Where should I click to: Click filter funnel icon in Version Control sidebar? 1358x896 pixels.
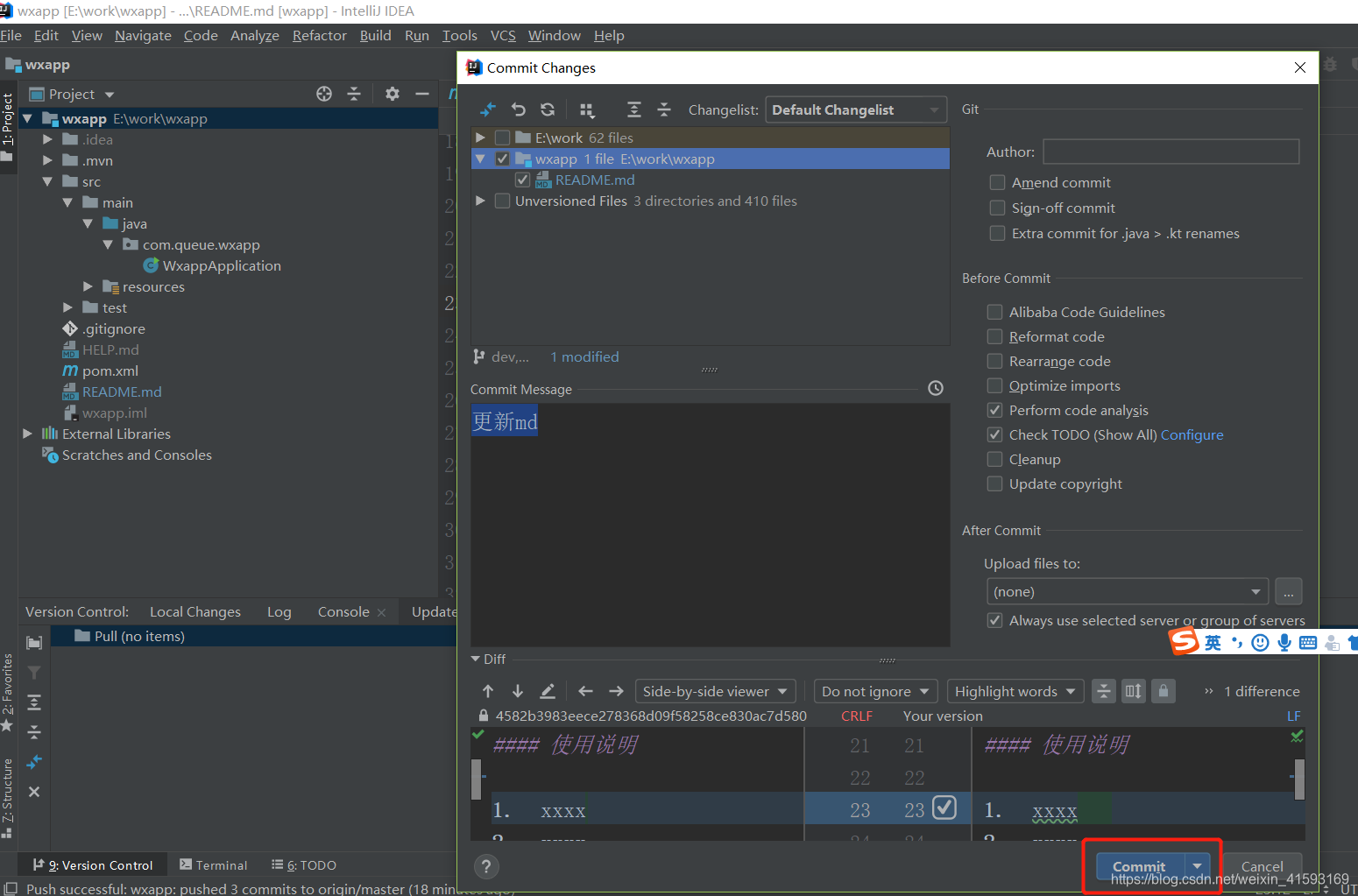[34, 673]
